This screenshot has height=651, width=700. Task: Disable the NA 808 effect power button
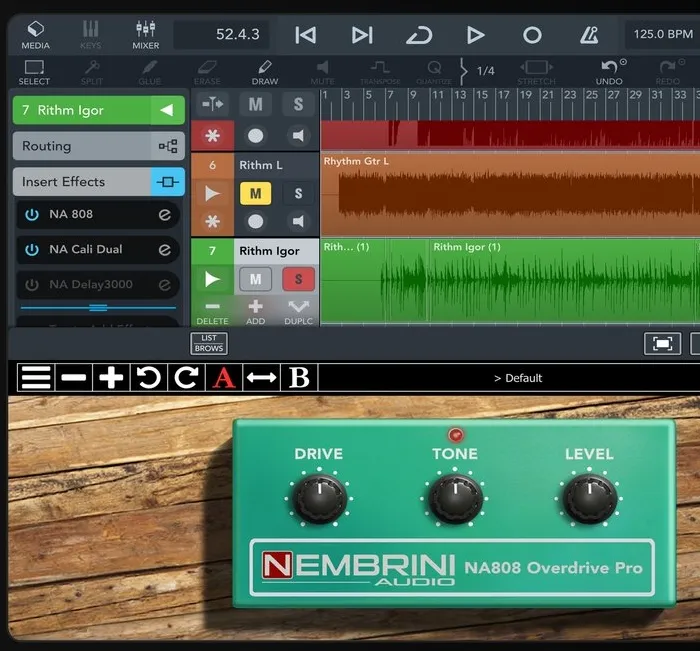click(x=32, y=214)
